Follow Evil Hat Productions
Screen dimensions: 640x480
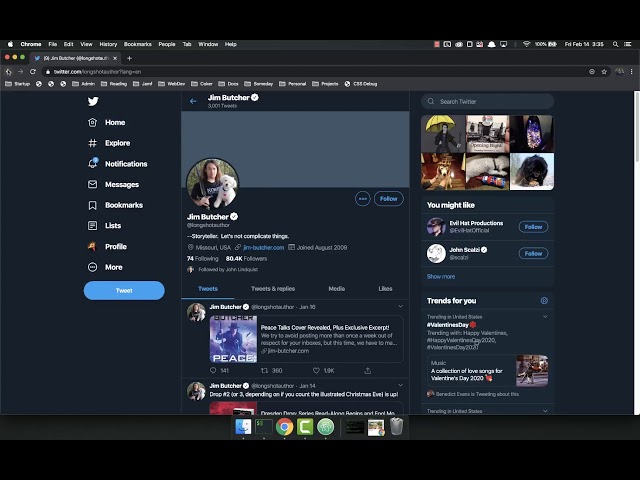pos(533,227)
